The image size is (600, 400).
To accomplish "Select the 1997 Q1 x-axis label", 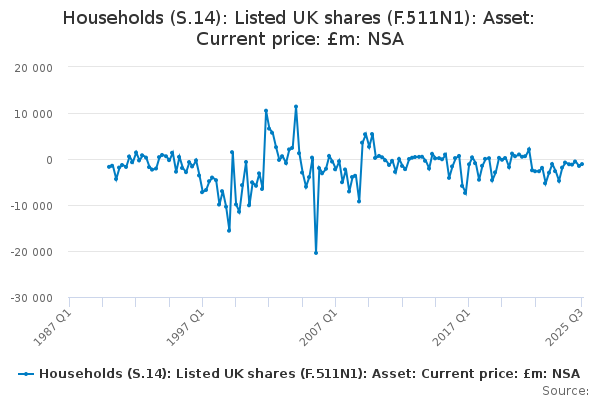I will (x=187, y=324).
